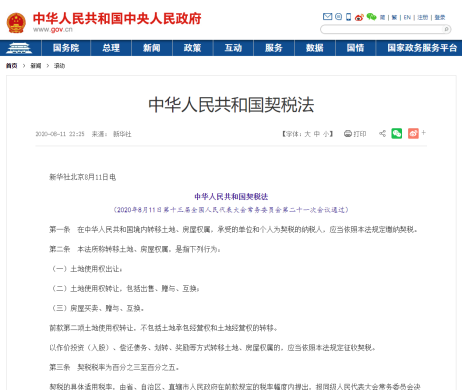Switch to traditional Chinese 繁
The height and width of the screenshot is (391, 463).
coord(394,17)
